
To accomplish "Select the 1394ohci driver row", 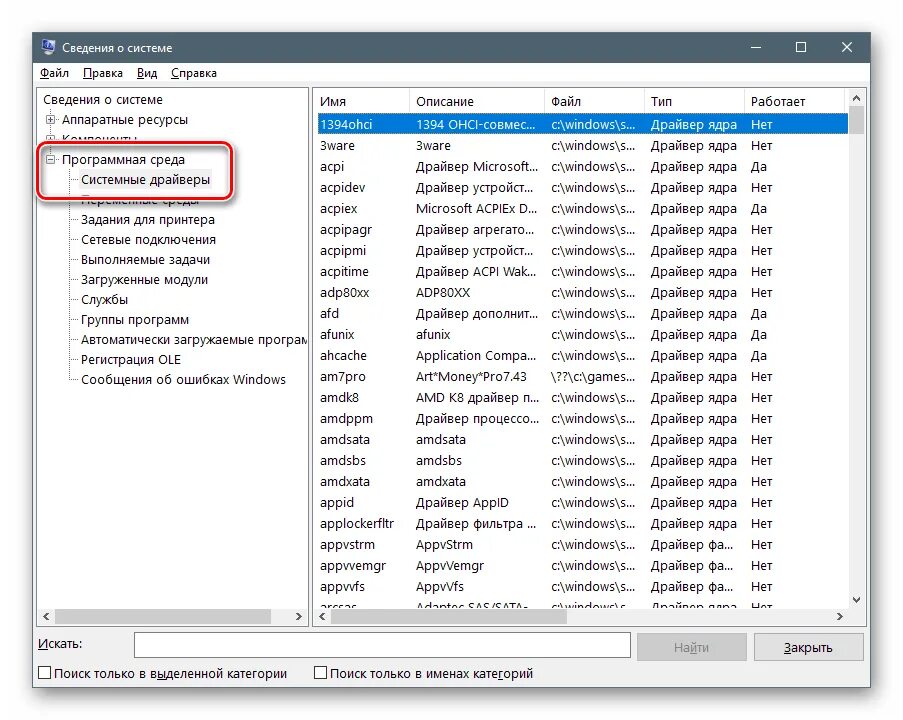I will tap(582, 124).
